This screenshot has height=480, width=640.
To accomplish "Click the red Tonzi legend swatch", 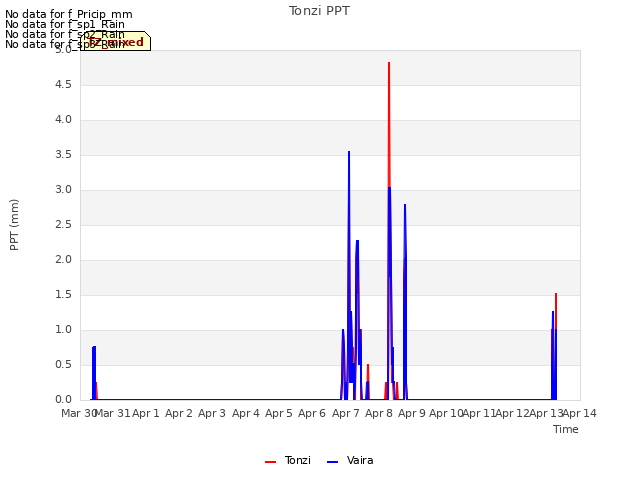I will click(x=271, y=462).
